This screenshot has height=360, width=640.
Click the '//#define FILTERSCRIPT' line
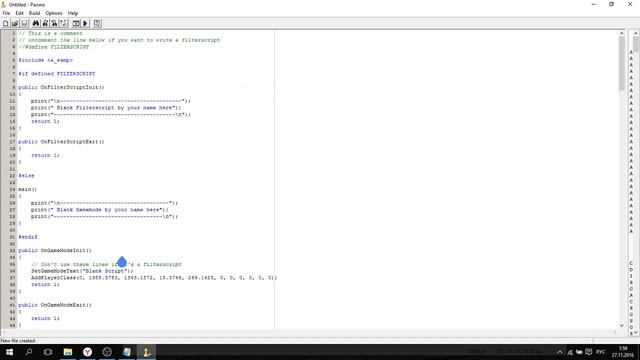click(53, 47)
